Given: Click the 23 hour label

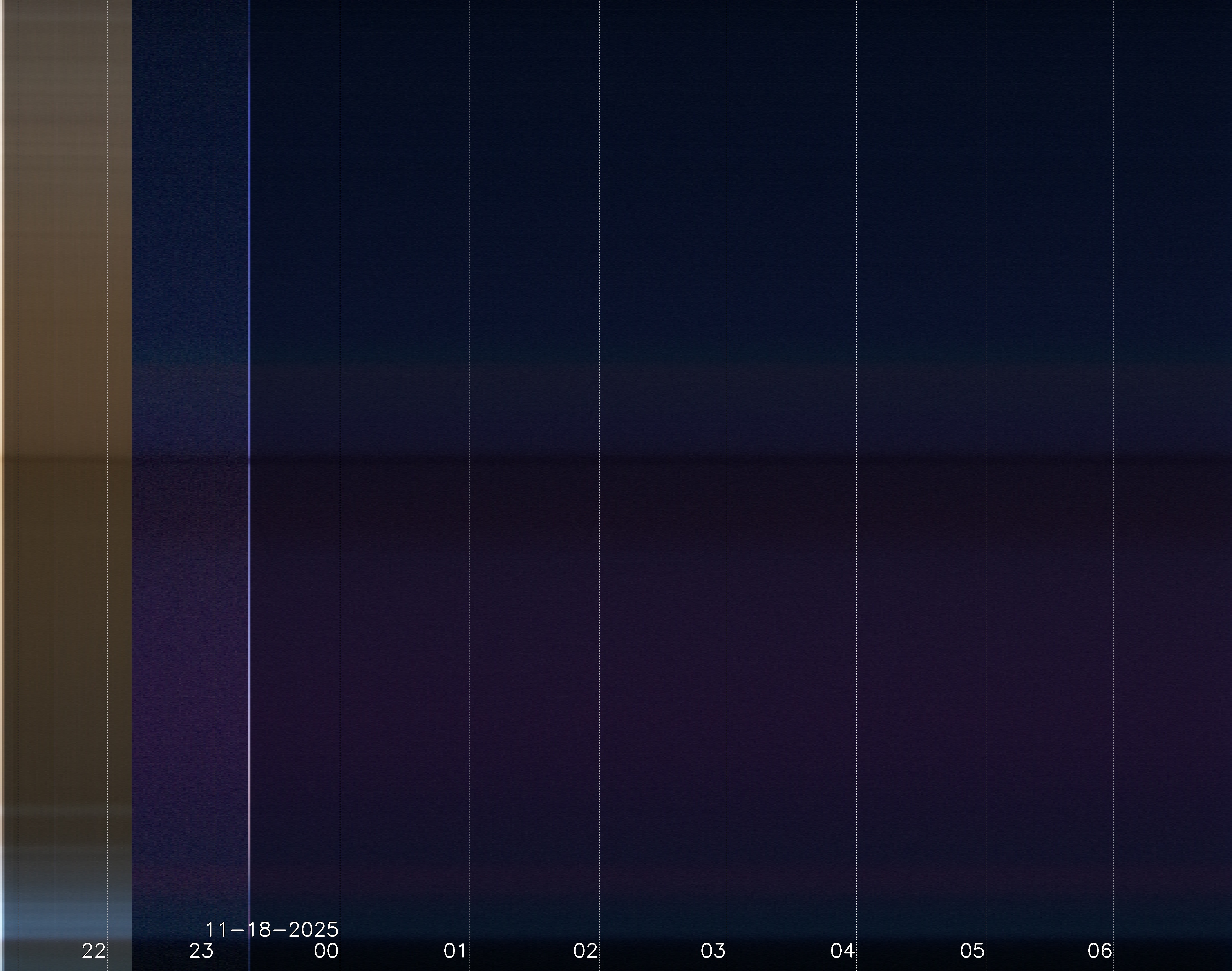Looking at the screenshot, I should [201, 951].
